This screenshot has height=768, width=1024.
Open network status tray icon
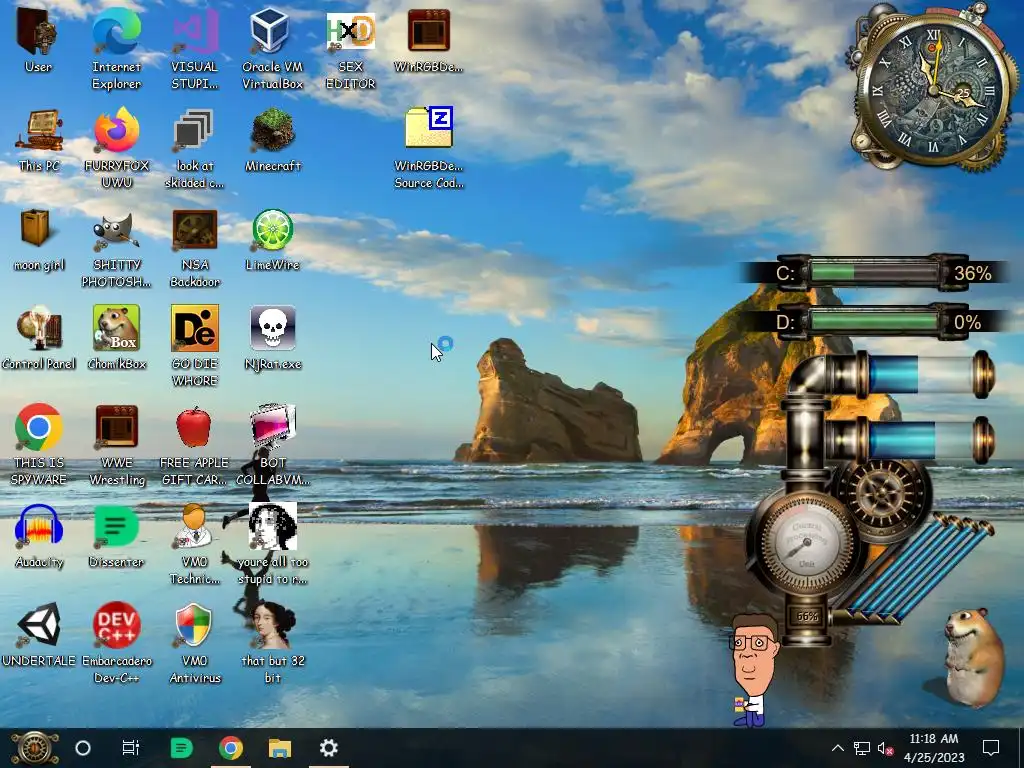[862, 748]
